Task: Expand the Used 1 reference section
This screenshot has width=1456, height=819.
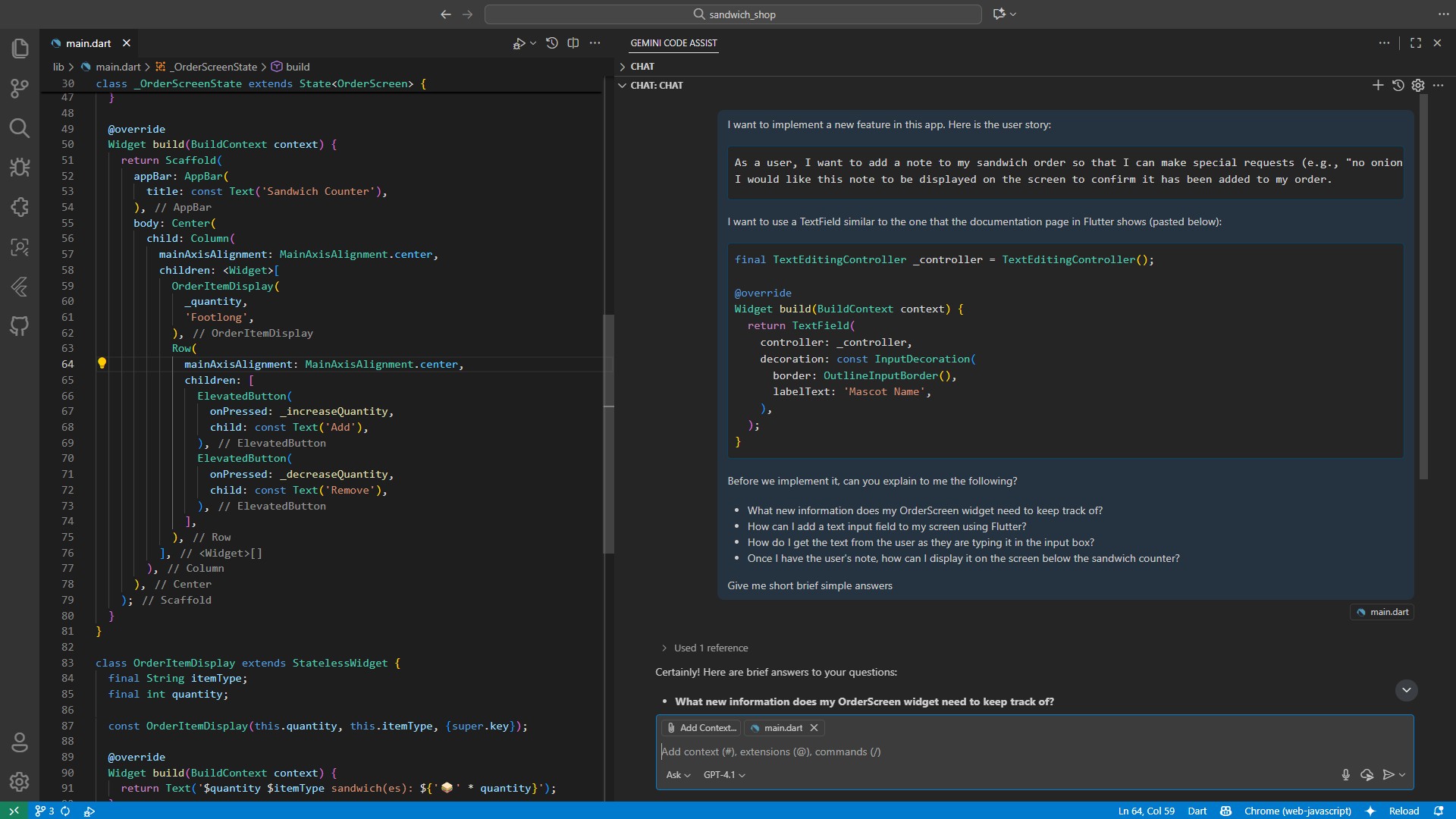Action: [x=704, y=648]
